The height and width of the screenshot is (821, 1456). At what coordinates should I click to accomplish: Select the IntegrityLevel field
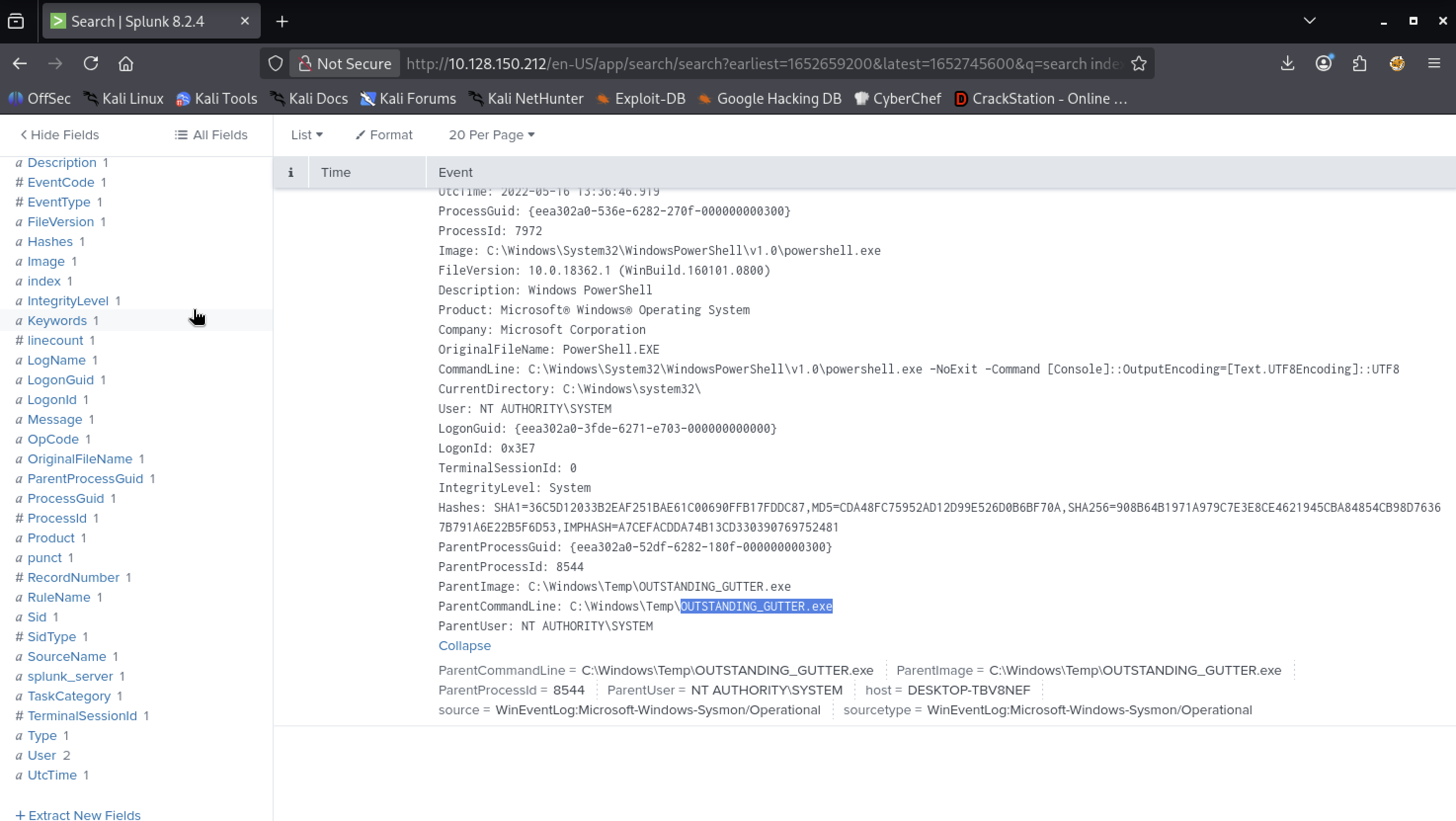click(x=68, y=301)
